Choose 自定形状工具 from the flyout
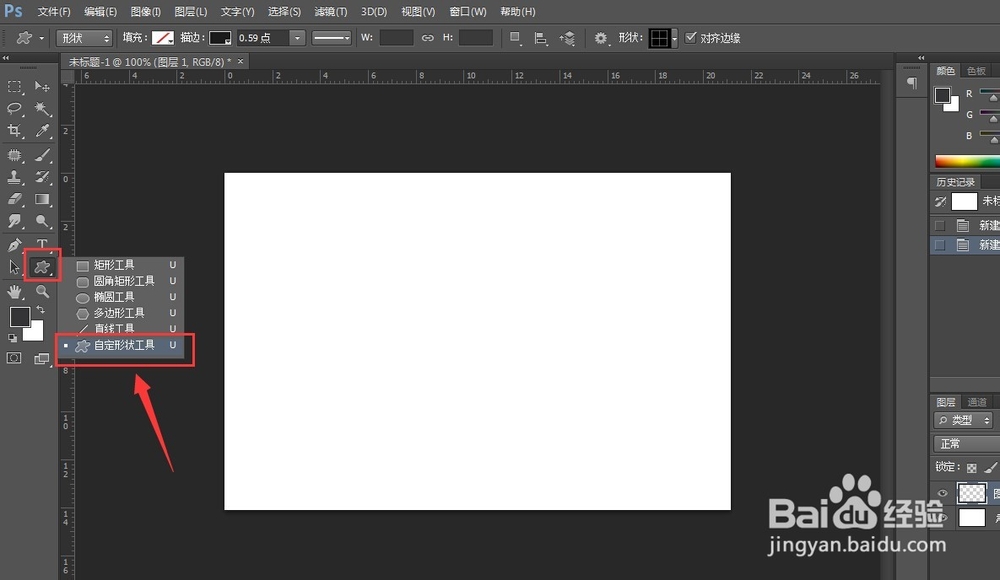 tap(121, 345)
